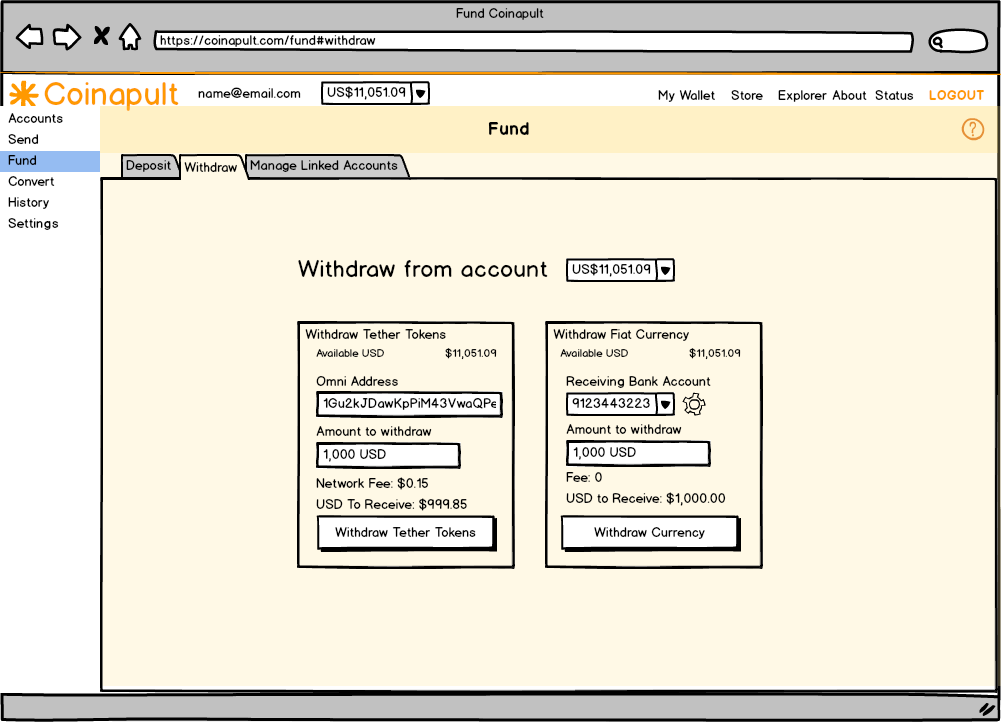Click the Coinapult logo
The width and height of the screenshot is (1001, 722).
pos(94,94)
